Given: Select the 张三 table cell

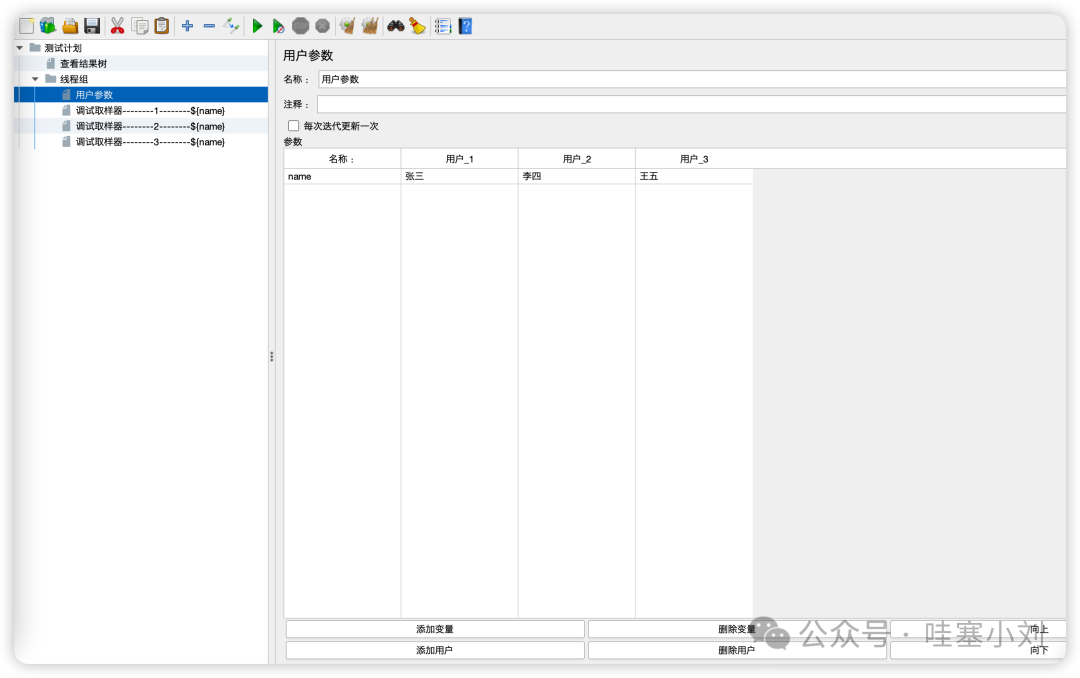Looking at the screenshot, I should point(459,176).
